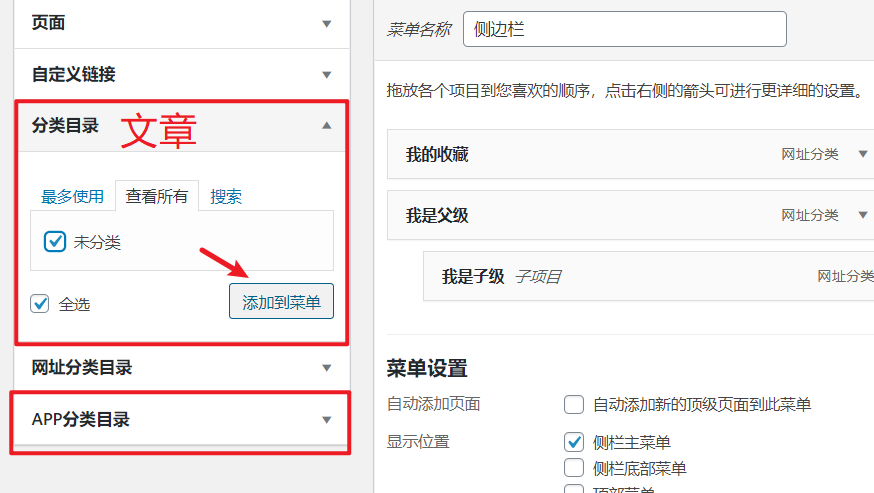The image size is (874, 493).
Task: Open the 搜索 tab
Action: point(226,196)
